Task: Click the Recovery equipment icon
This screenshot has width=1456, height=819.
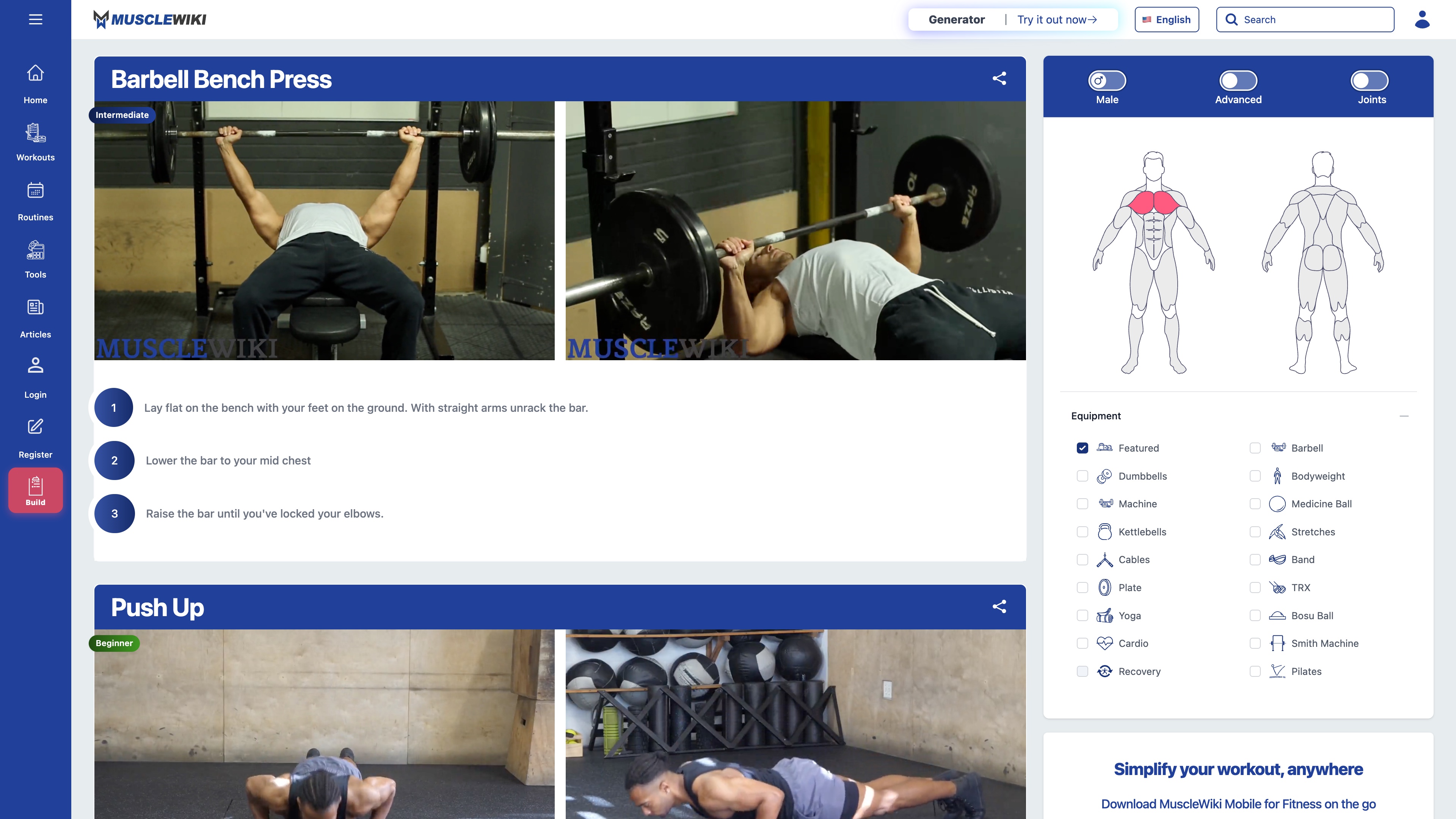Action: pyautogui.click(x=1105, y=672)
